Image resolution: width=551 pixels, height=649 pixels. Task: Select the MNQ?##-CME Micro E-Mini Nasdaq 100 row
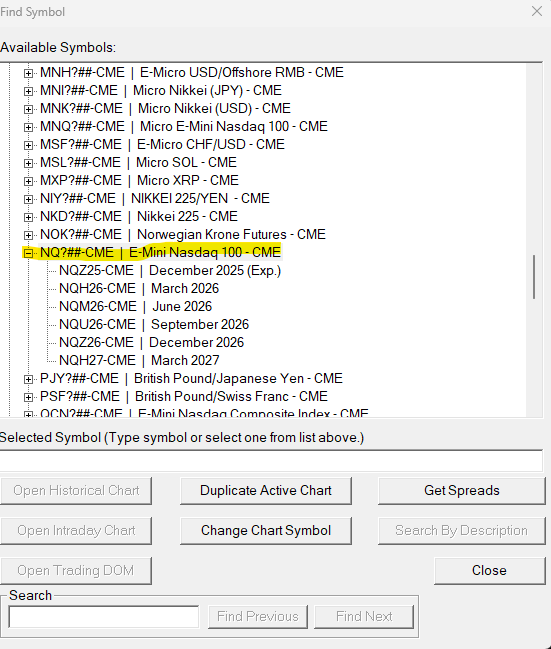point(184,126)
